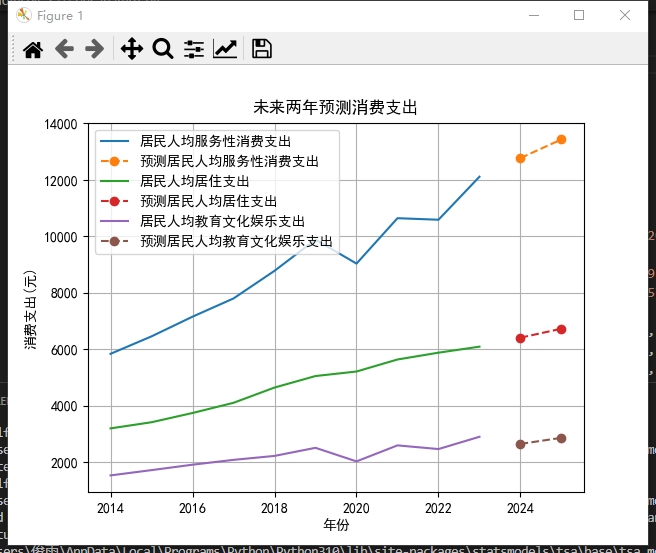Click legend entry 居民人均服务性消费支出
656x553 pixels.
pyautogui.click(x=215, y=141)
